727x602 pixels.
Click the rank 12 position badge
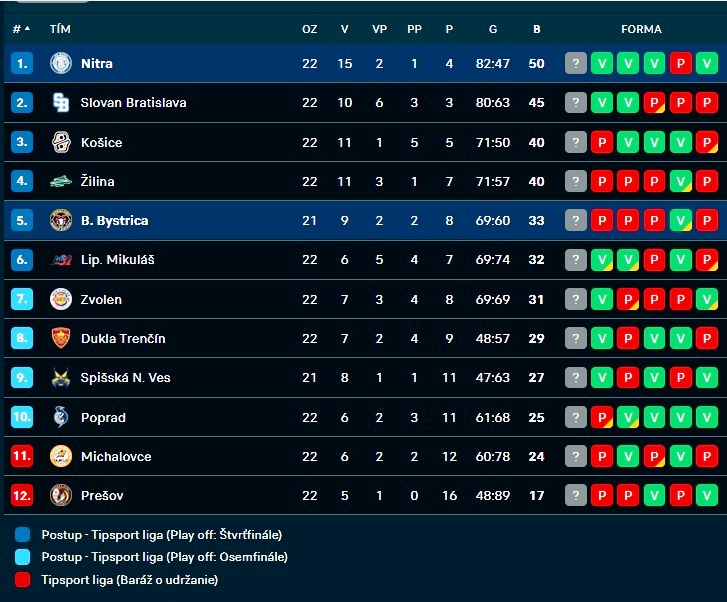point(22,495)
